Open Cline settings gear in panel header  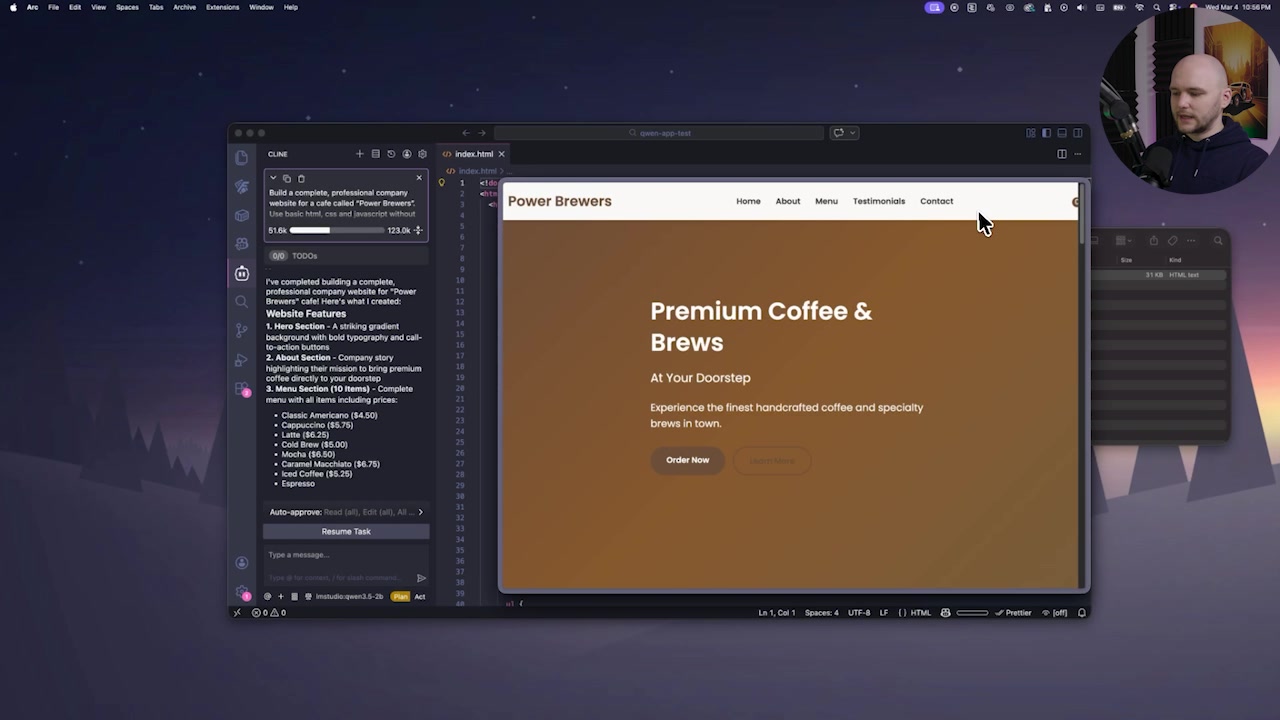click(422, 154)
